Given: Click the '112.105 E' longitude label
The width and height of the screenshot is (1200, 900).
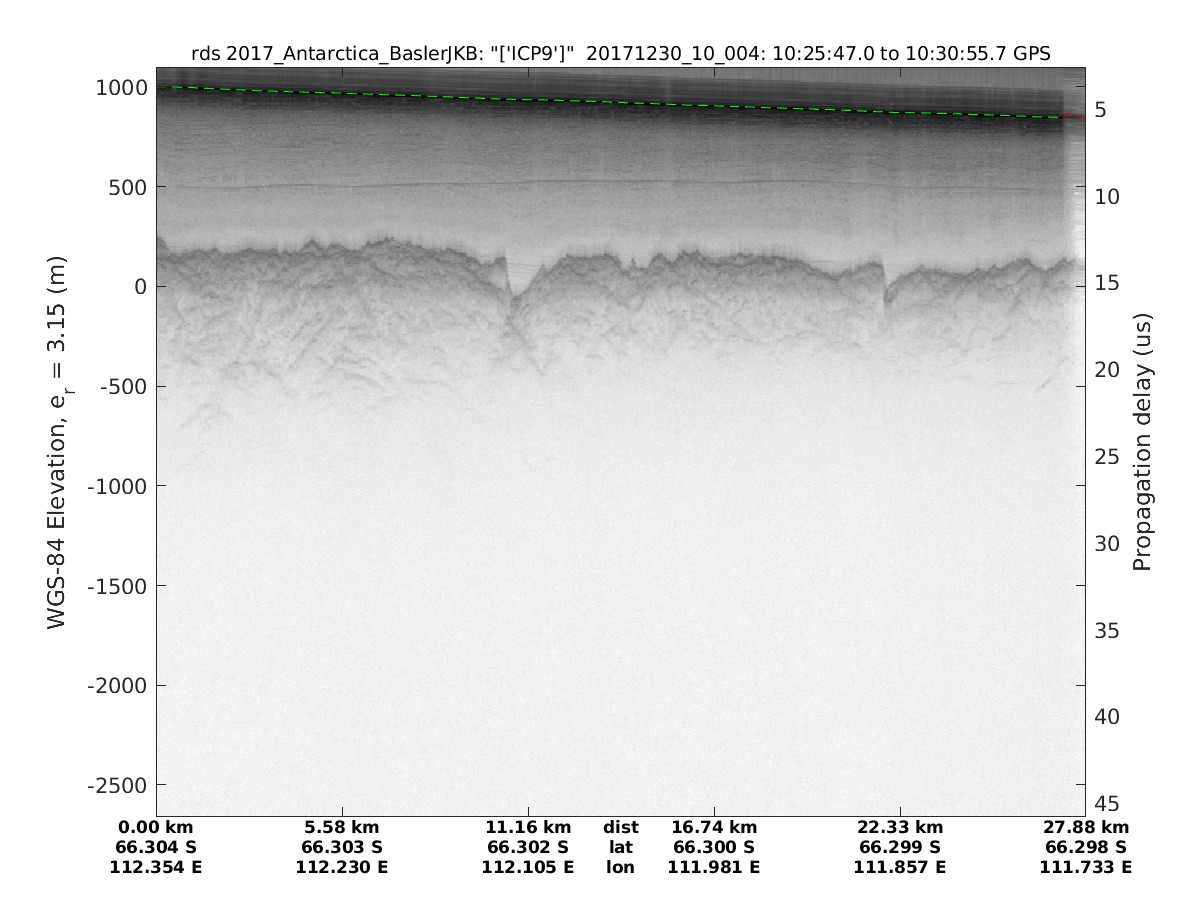Looking at the screenshot, I should pyautogui.click(x=528, y=867).
